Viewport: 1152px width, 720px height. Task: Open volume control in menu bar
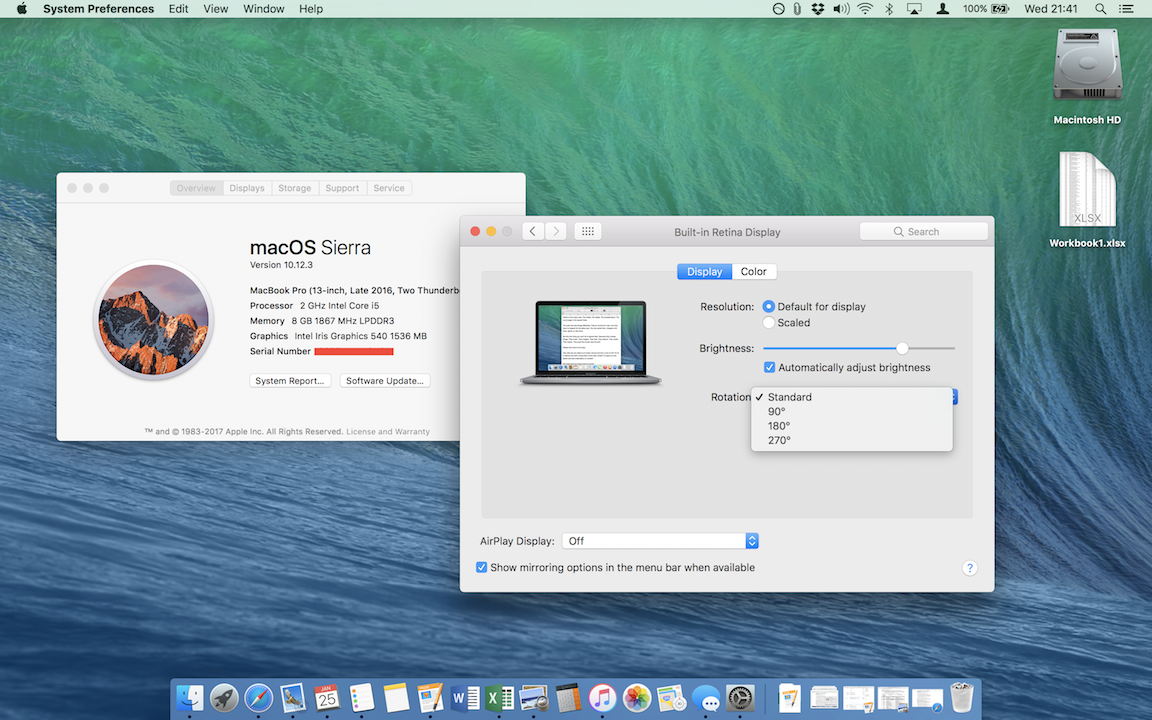click(841, 9)
